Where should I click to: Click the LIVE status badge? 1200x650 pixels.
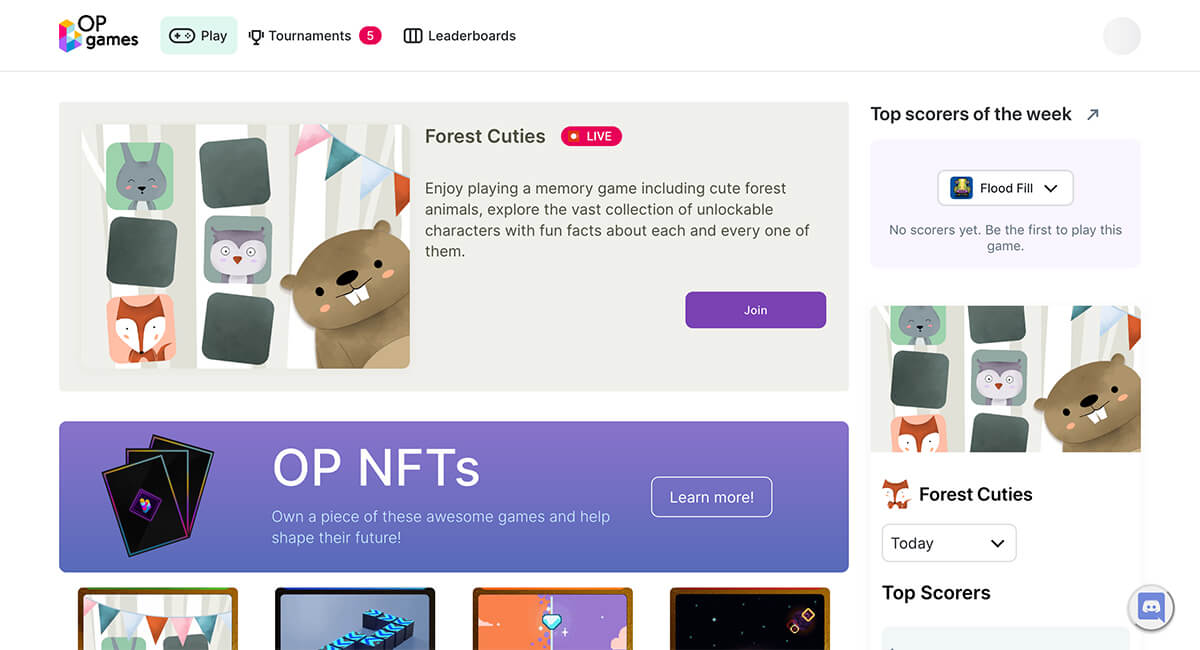pyautogui.click(x=591, y=136)
